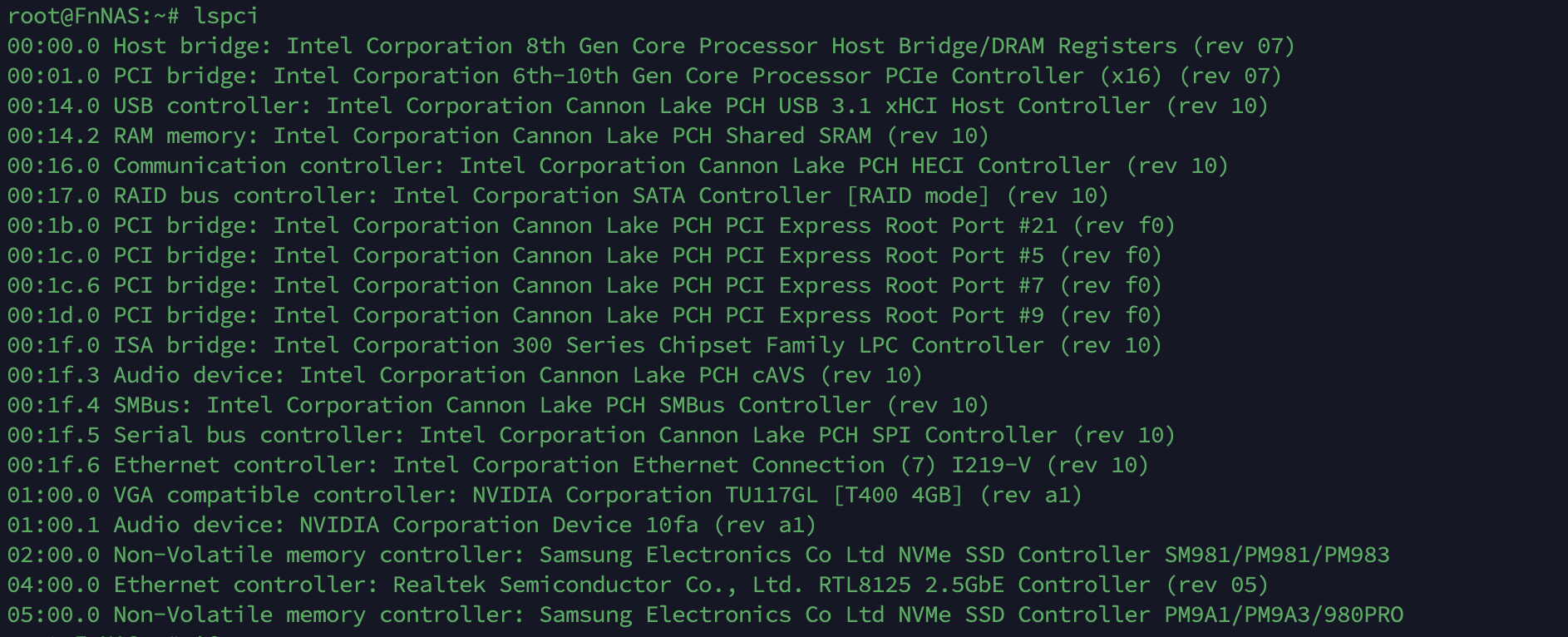Screen dimensions: 1568x637
Task: Click the SPI Controller line
Action: [x=590, y=435]
